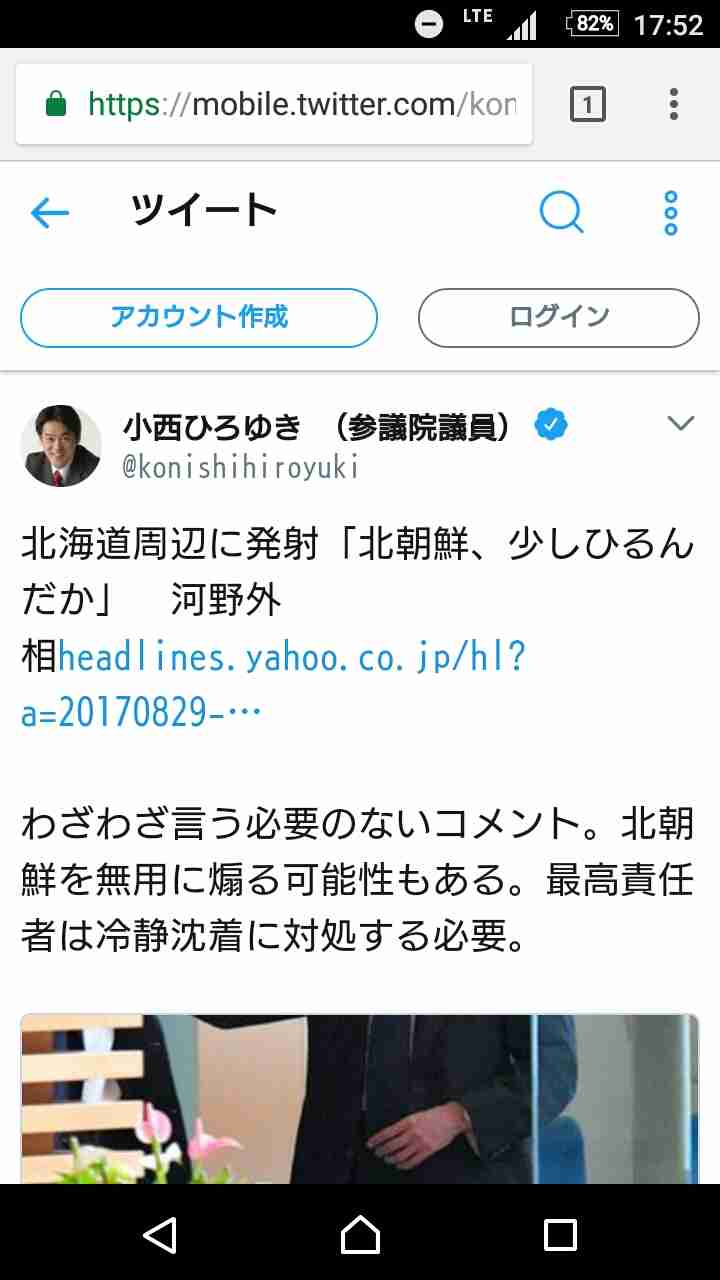Open the browser tab switcher showing 1
720x1280 pixels.
pos(588,104)
